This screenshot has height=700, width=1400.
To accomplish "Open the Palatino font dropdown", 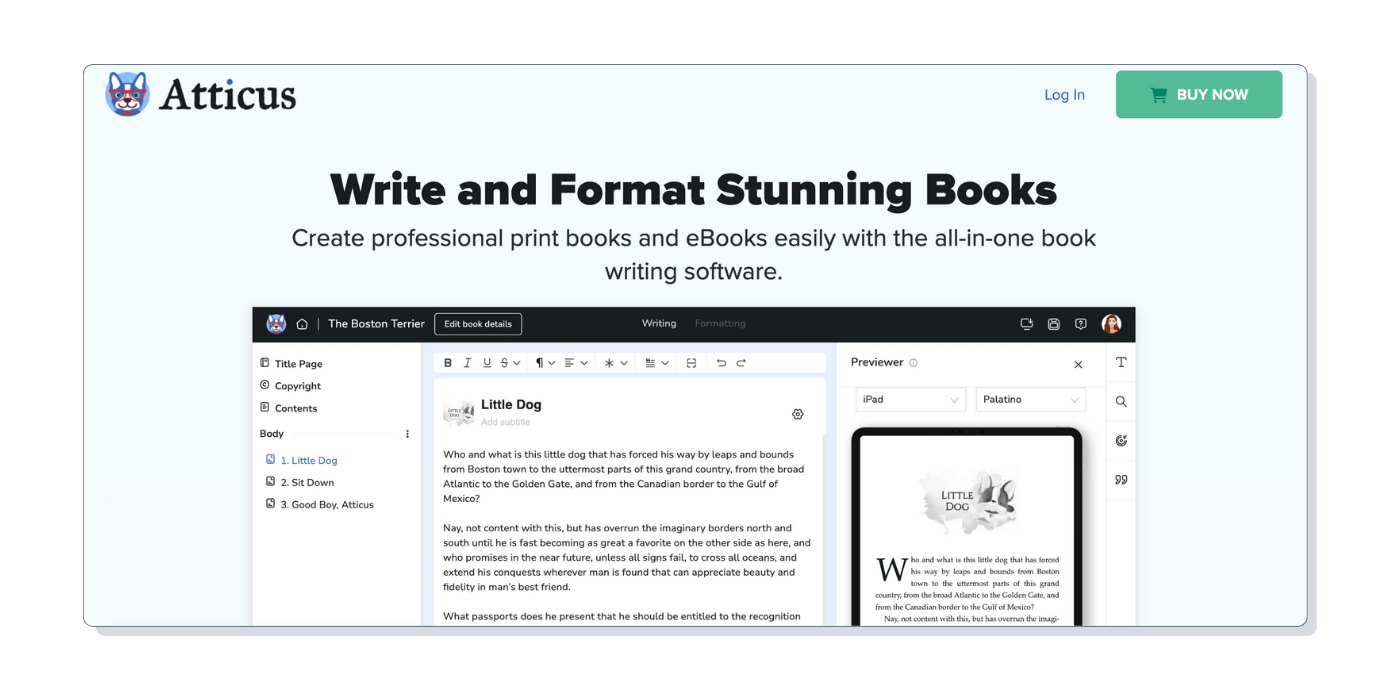I will click(x=1030, y=400).
